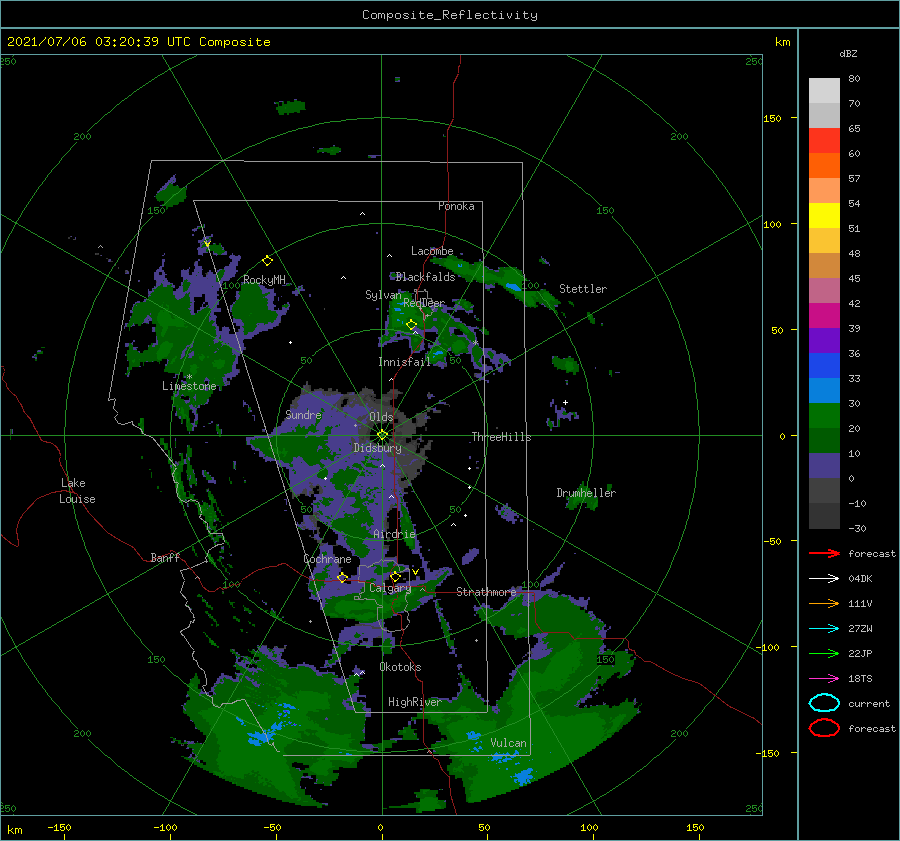Image resolution: width=900 pixels, height=841 pixels.
Task: Click the RedDeer city label
Action: click(x=424, y=303)
